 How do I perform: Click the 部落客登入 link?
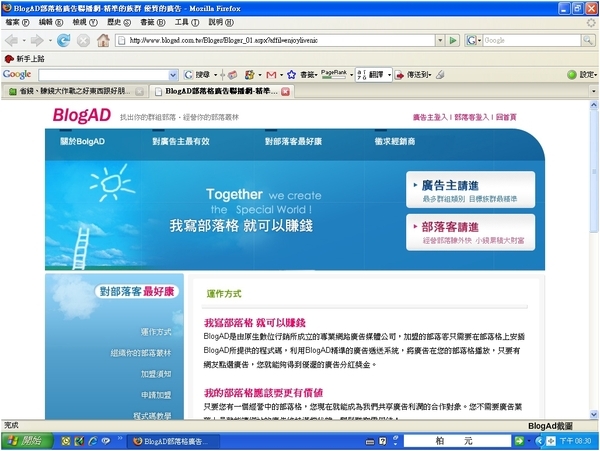click(x=471, y=117)
